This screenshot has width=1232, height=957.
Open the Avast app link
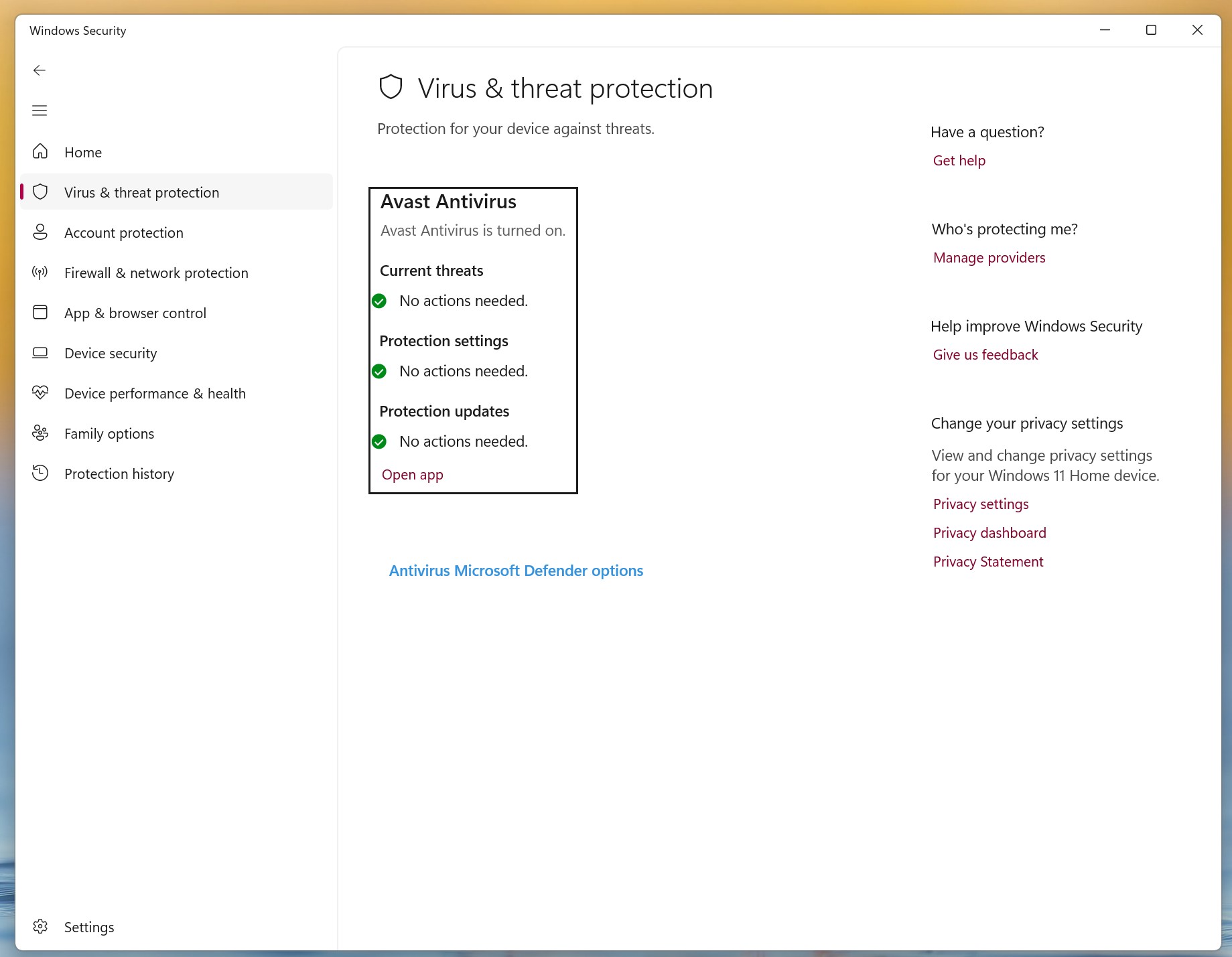[x=413, y=475]
